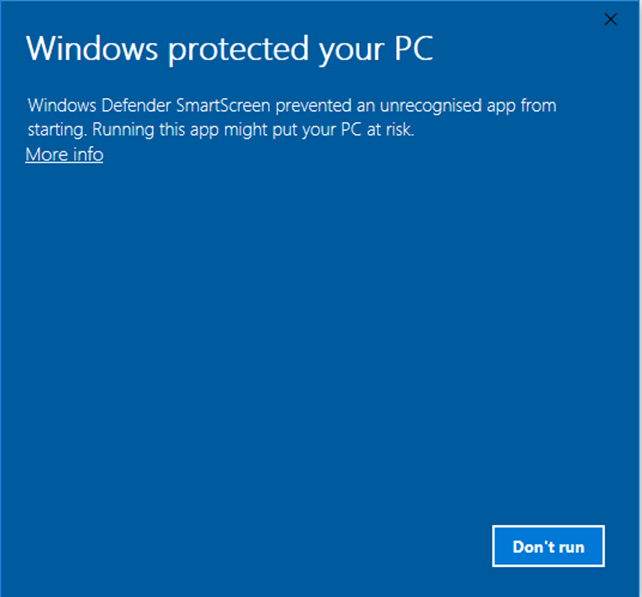Show more info about the blocked app
This screenshot has height=597, width=642.
click(x=64, y=155)
